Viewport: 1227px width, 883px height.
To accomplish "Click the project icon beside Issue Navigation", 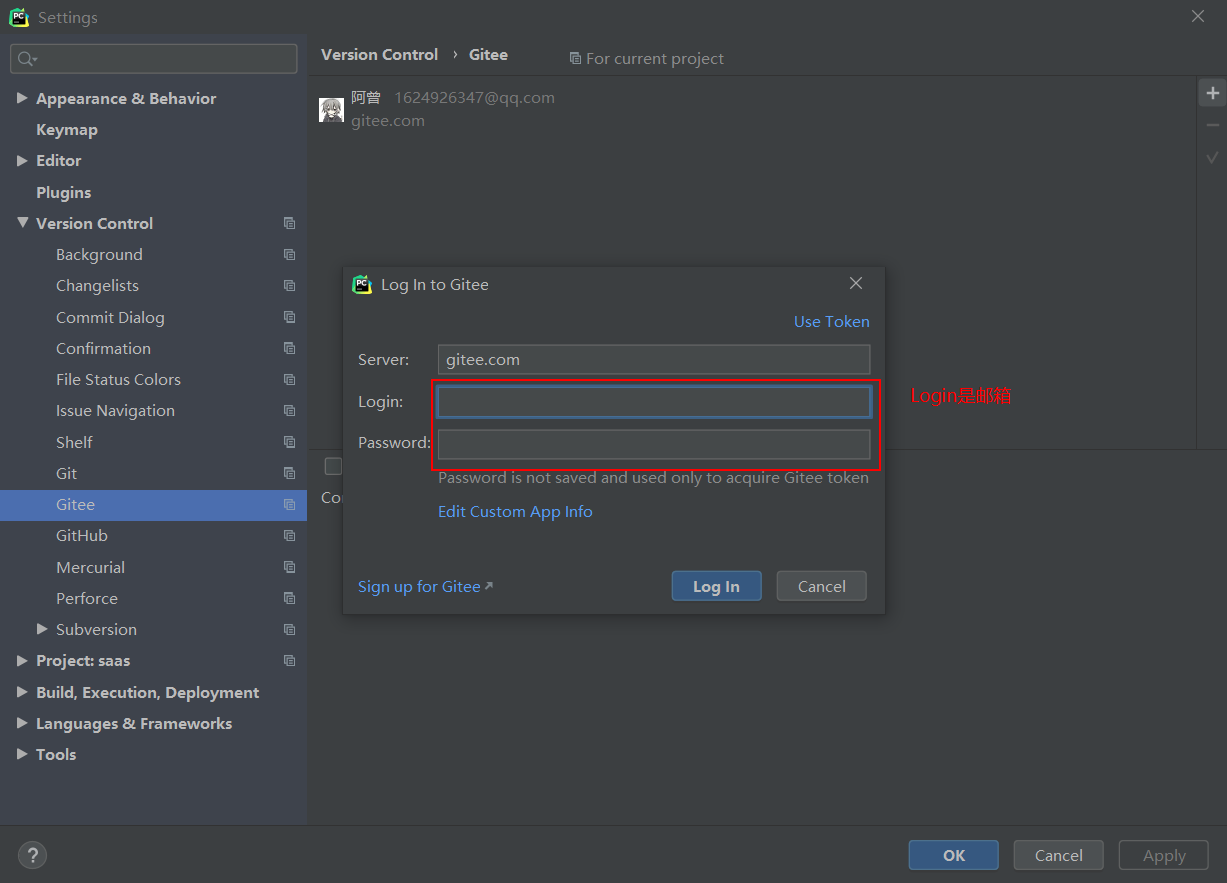I will click(289, 410).
